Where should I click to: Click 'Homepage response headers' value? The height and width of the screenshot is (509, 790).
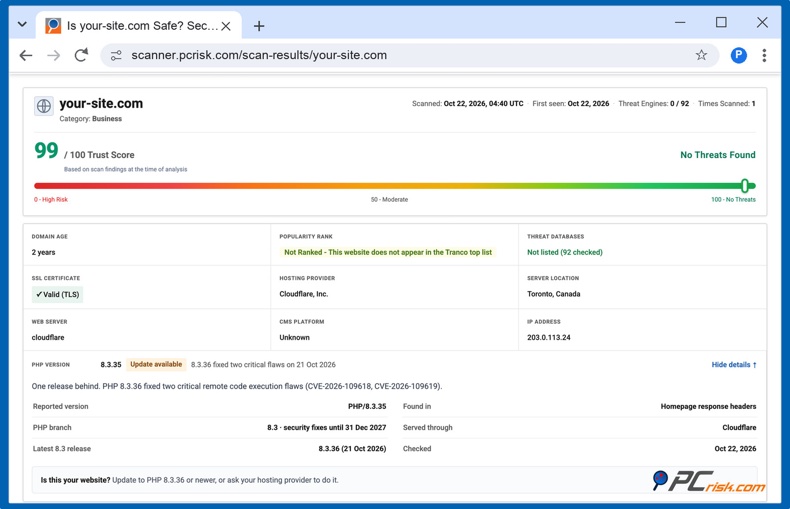pyautogui.click(x=708, y=406)
